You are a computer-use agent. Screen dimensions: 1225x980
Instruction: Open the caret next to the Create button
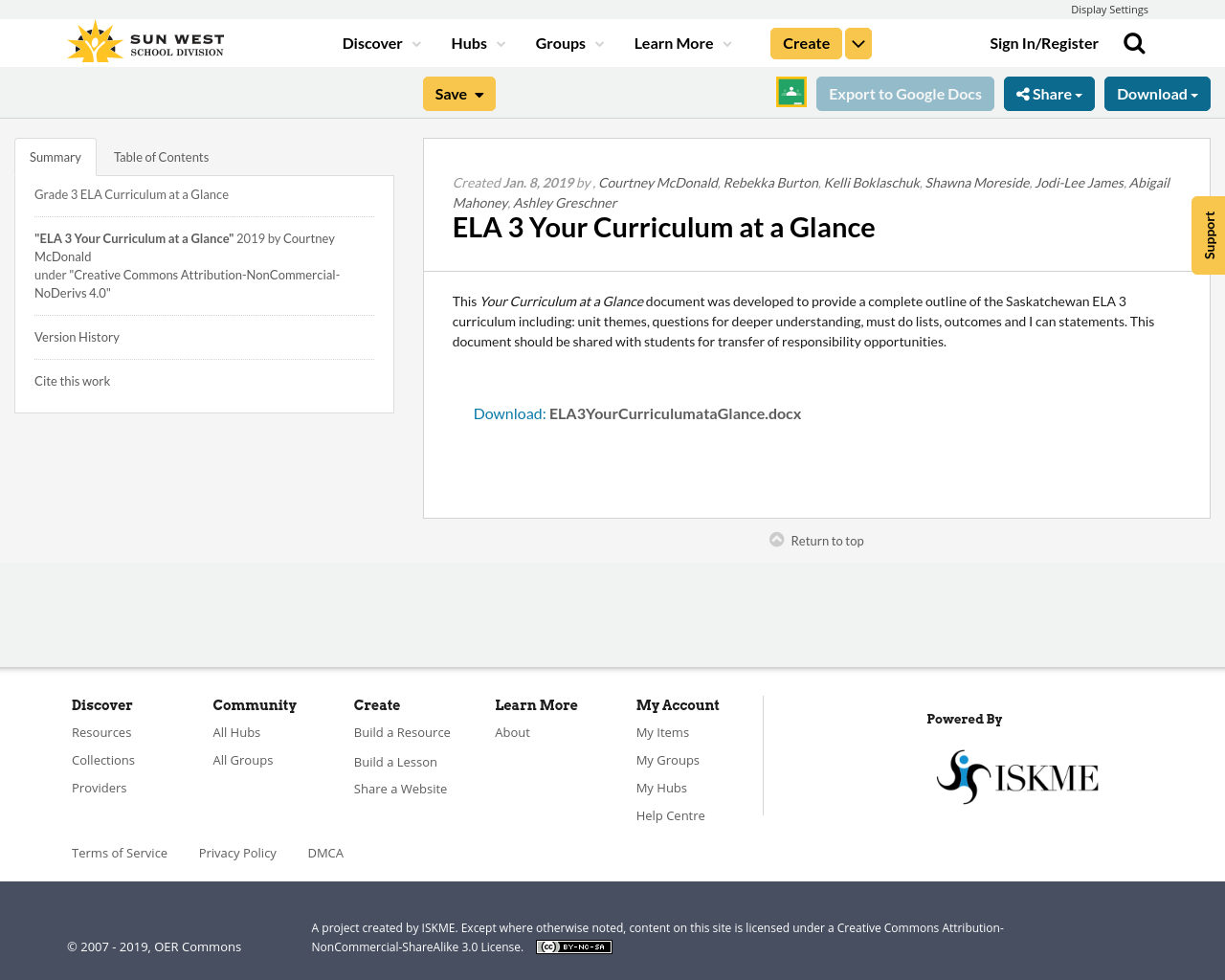pos(857,41)
